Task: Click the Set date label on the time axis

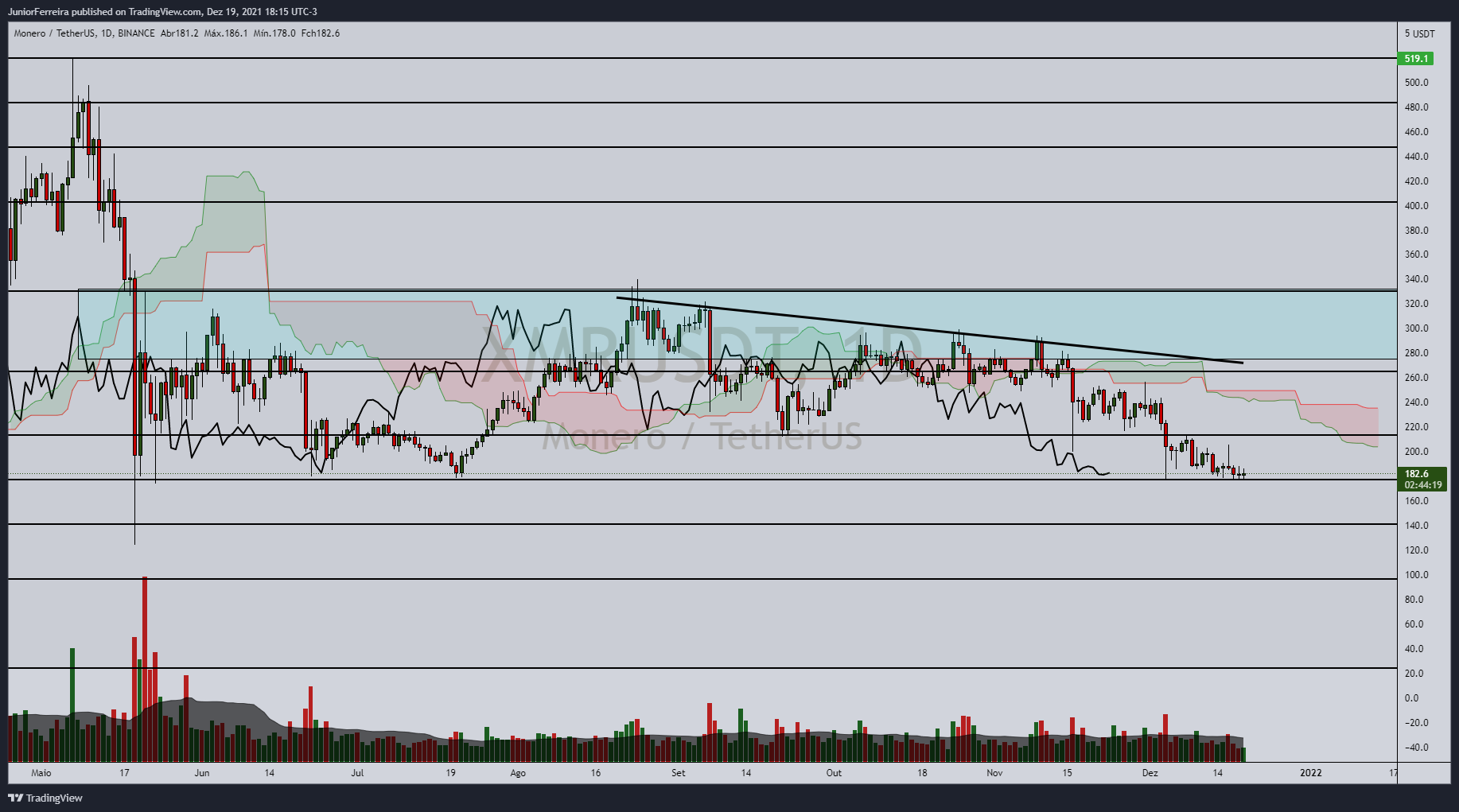Action: [678, 773]
